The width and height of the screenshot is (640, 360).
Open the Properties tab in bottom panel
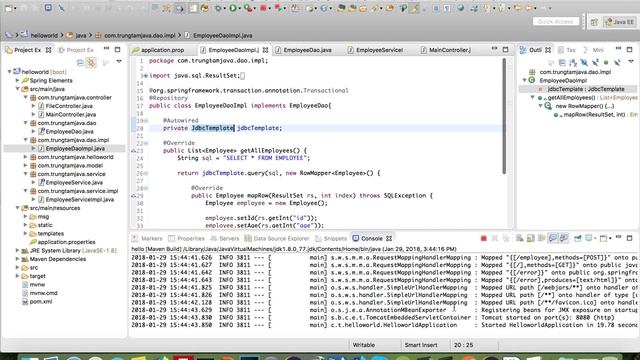tap(186, 238)
